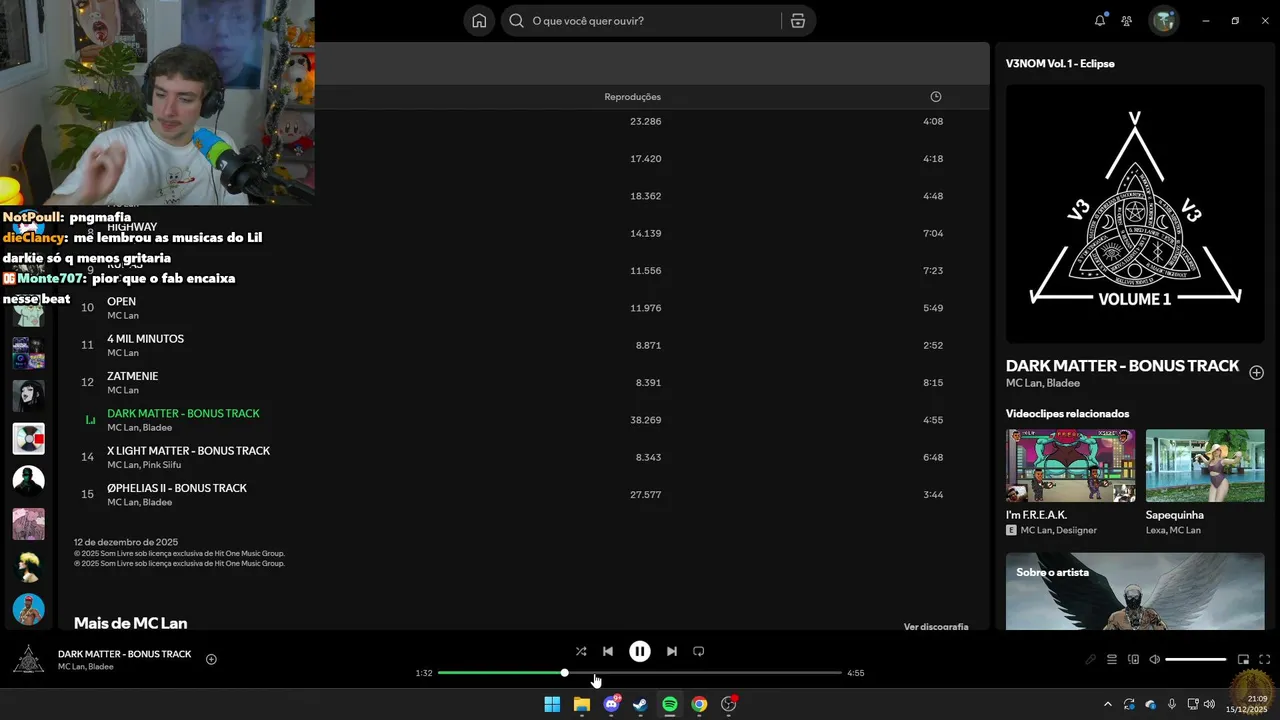Open the bottom sidebar library artist avatar
The height and width of the screenshot is (720, 1280).
click(x=28, y=609)
